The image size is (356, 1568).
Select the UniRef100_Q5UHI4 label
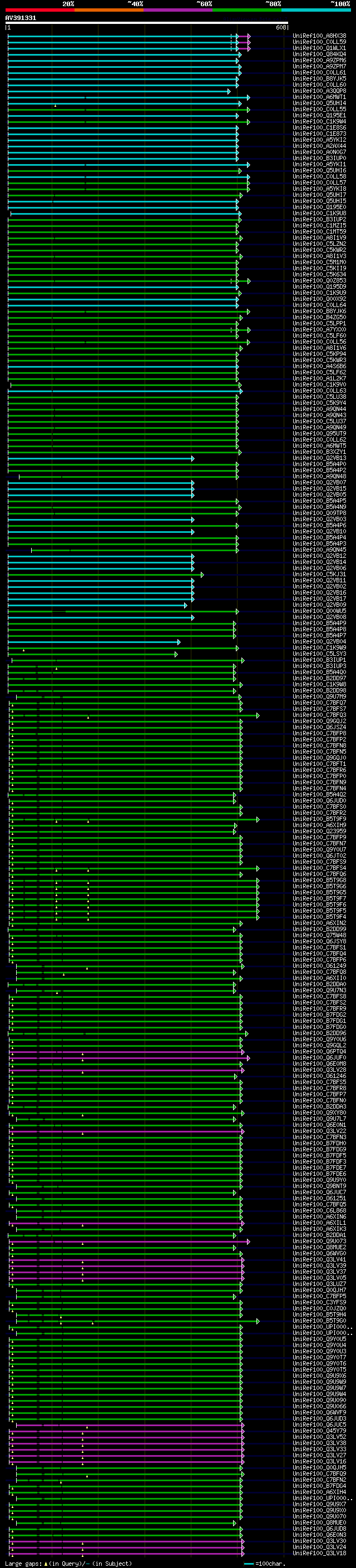(319, 103)
